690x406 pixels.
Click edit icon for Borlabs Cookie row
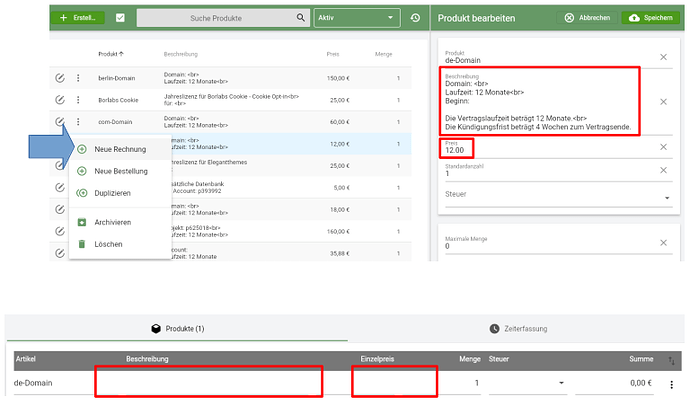(60, 100)
